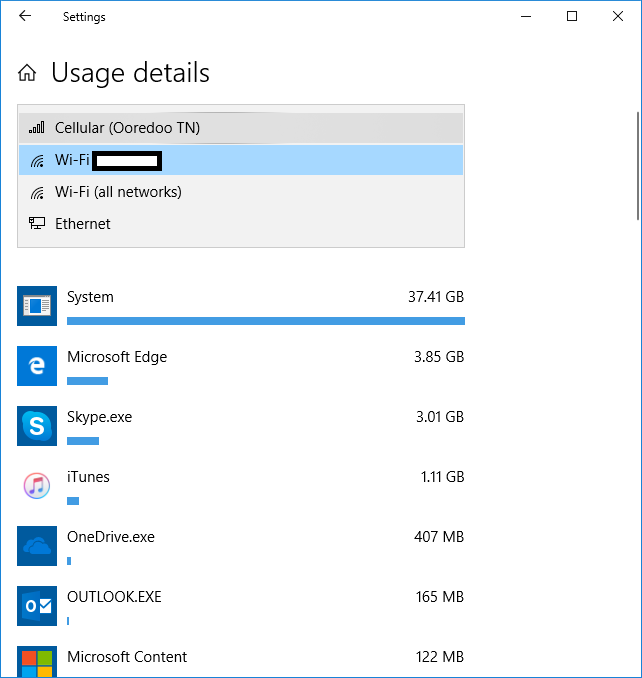Minimize the Settings window
The height and width of the screenshot is (678, 642).
point(526,16)
